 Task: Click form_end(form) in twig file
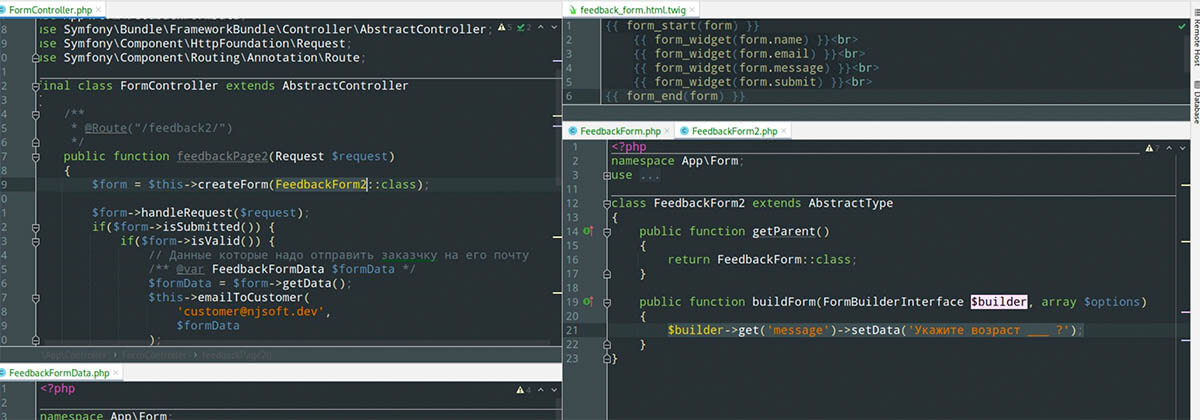676,96
